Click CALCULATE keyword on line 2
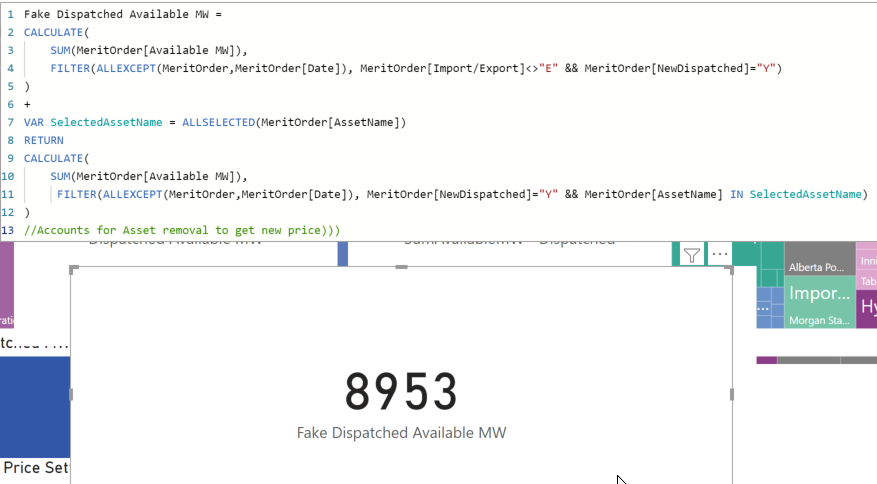 (53, 32)
